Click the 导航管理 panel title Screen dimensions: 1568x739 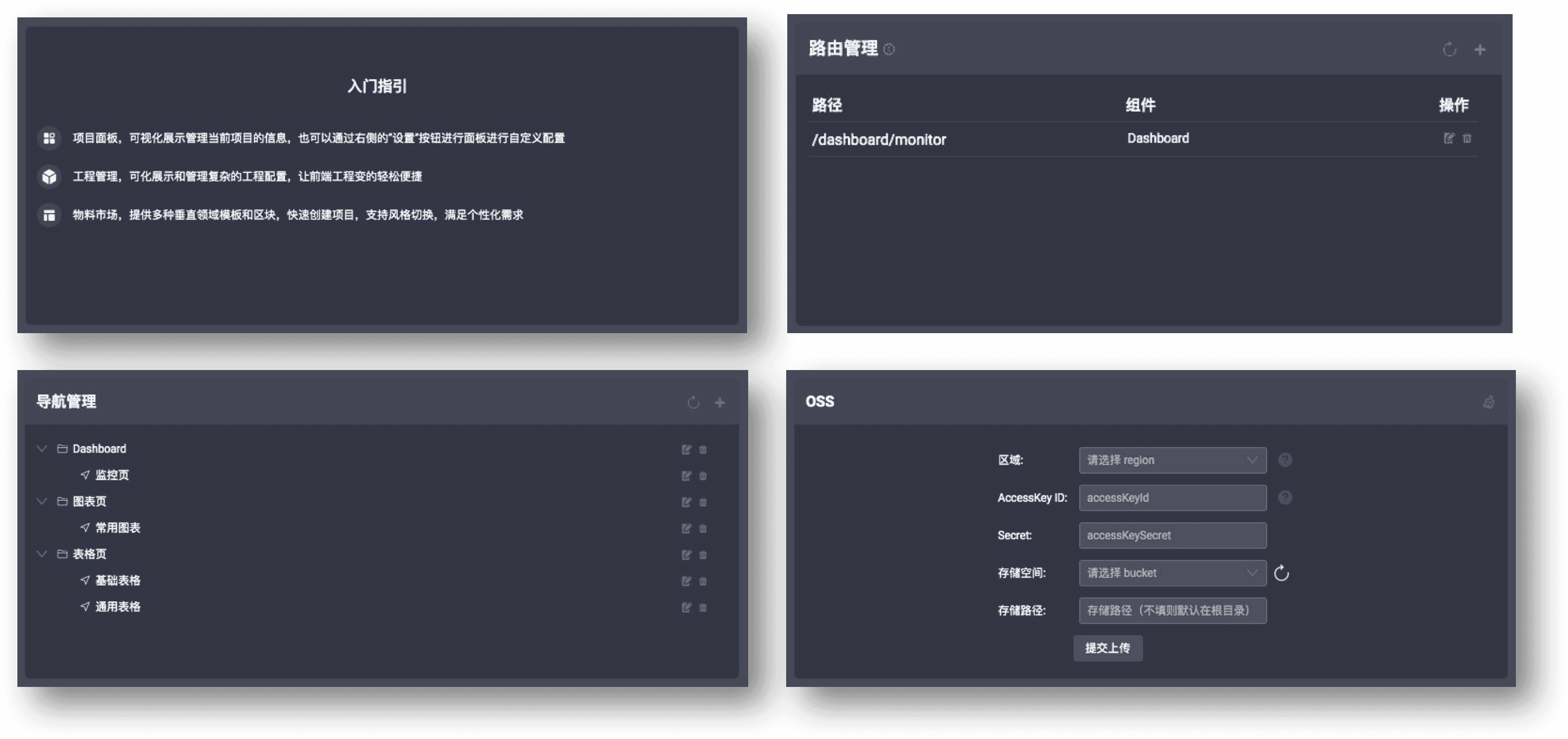pos(66,402)
